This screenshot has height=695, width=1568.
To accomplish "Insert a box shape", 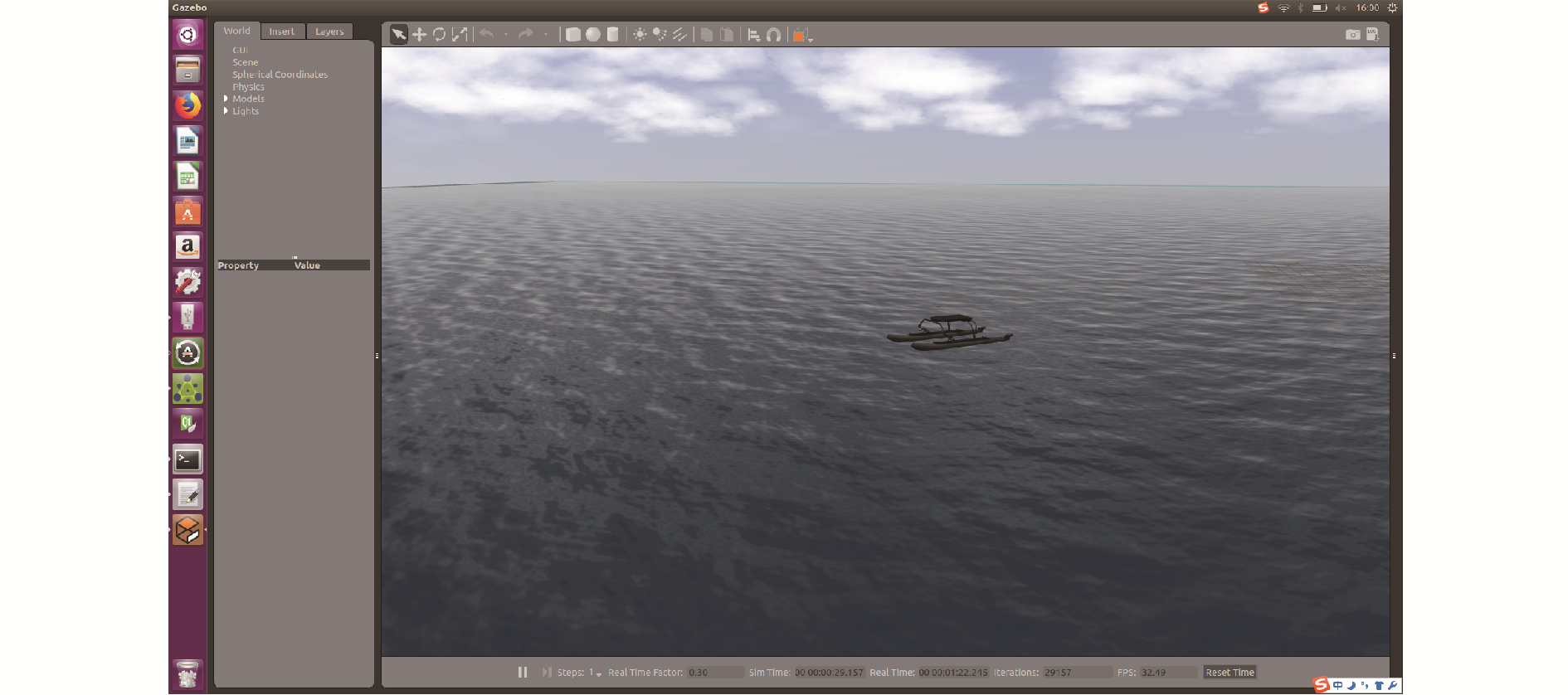I will click(x=572, y=35).
